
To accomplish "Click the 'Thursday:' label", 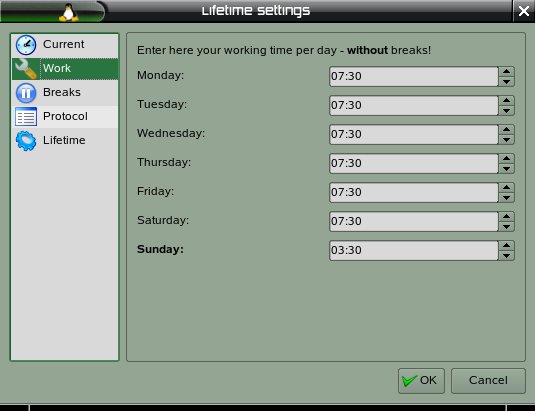I will (164, 162).
